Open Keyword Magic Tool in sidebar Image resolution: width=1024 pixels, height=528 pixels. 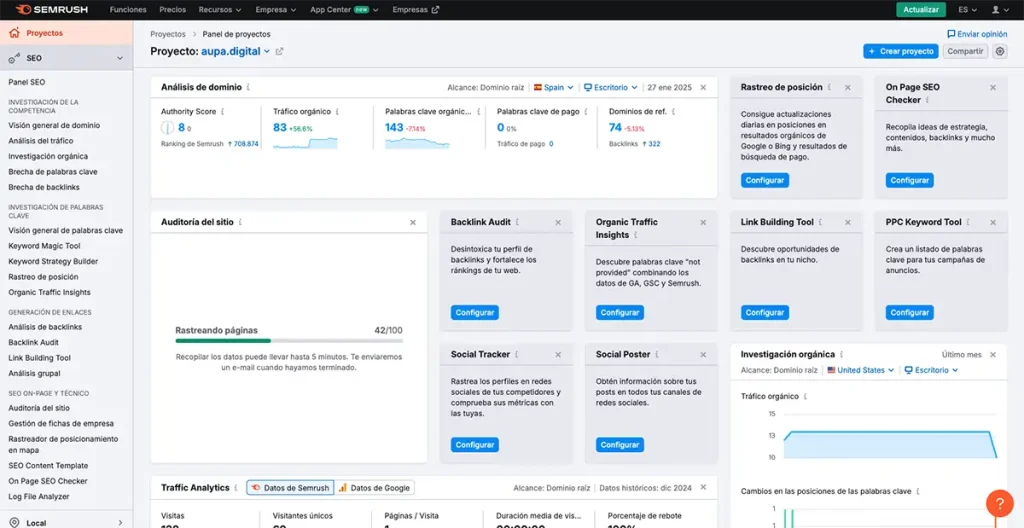[x=44, y=246]
